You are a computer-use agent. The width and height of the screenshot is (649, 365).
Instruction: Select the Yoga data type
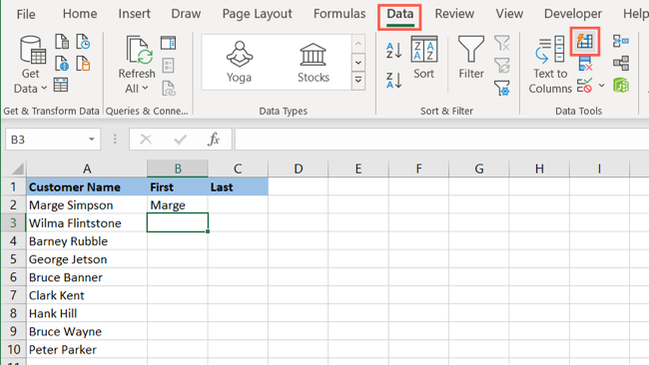point(239,62)
